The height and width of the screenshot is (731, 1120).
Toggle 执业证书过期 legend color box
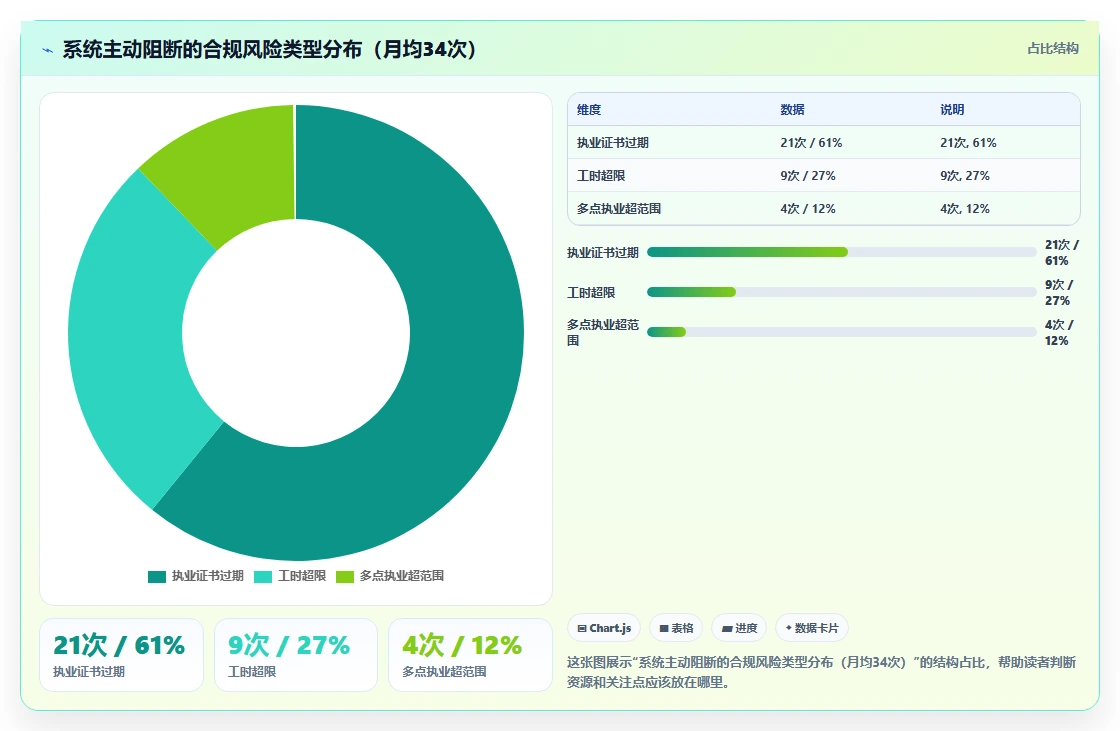tap(156, 577)
